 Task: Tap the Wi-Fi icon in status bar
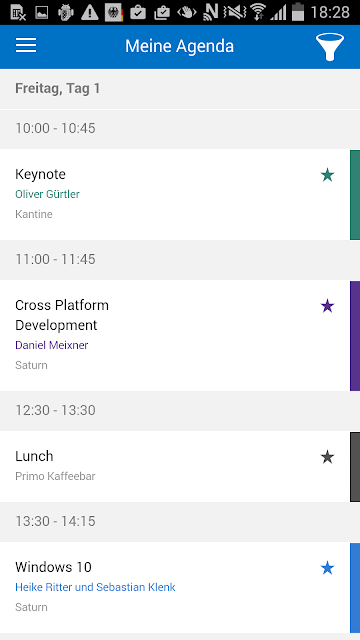(258, 12)
